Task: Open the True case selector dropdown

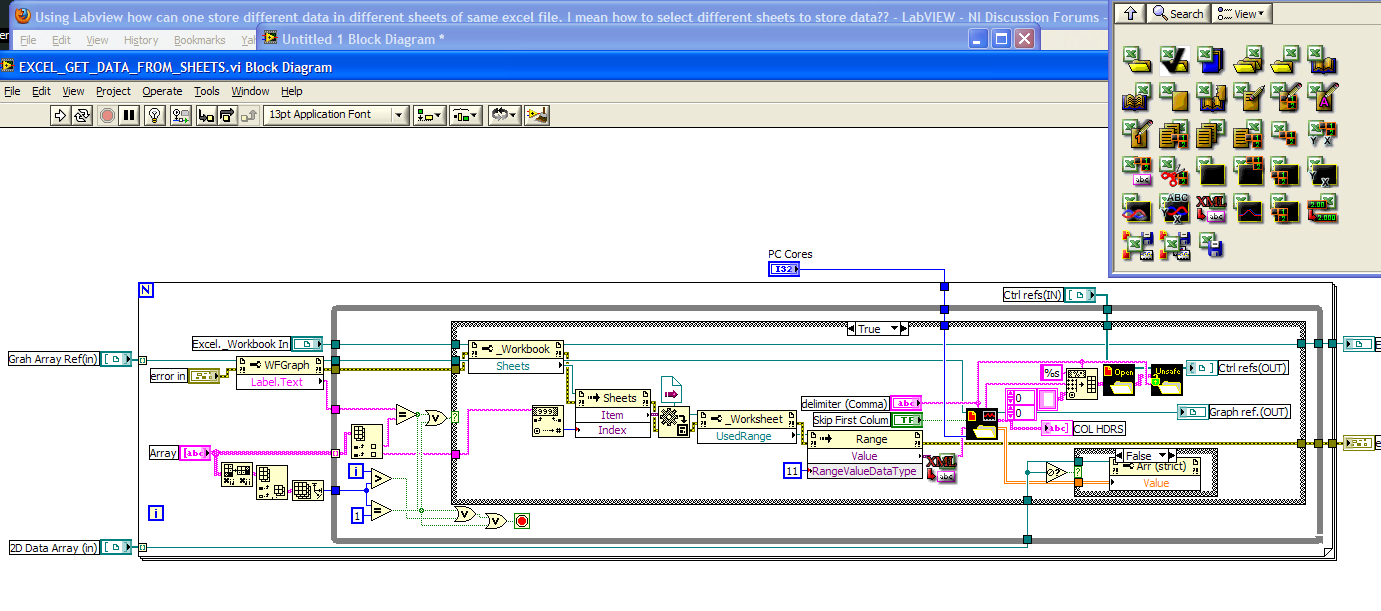Action: click(x=897, y=328)
